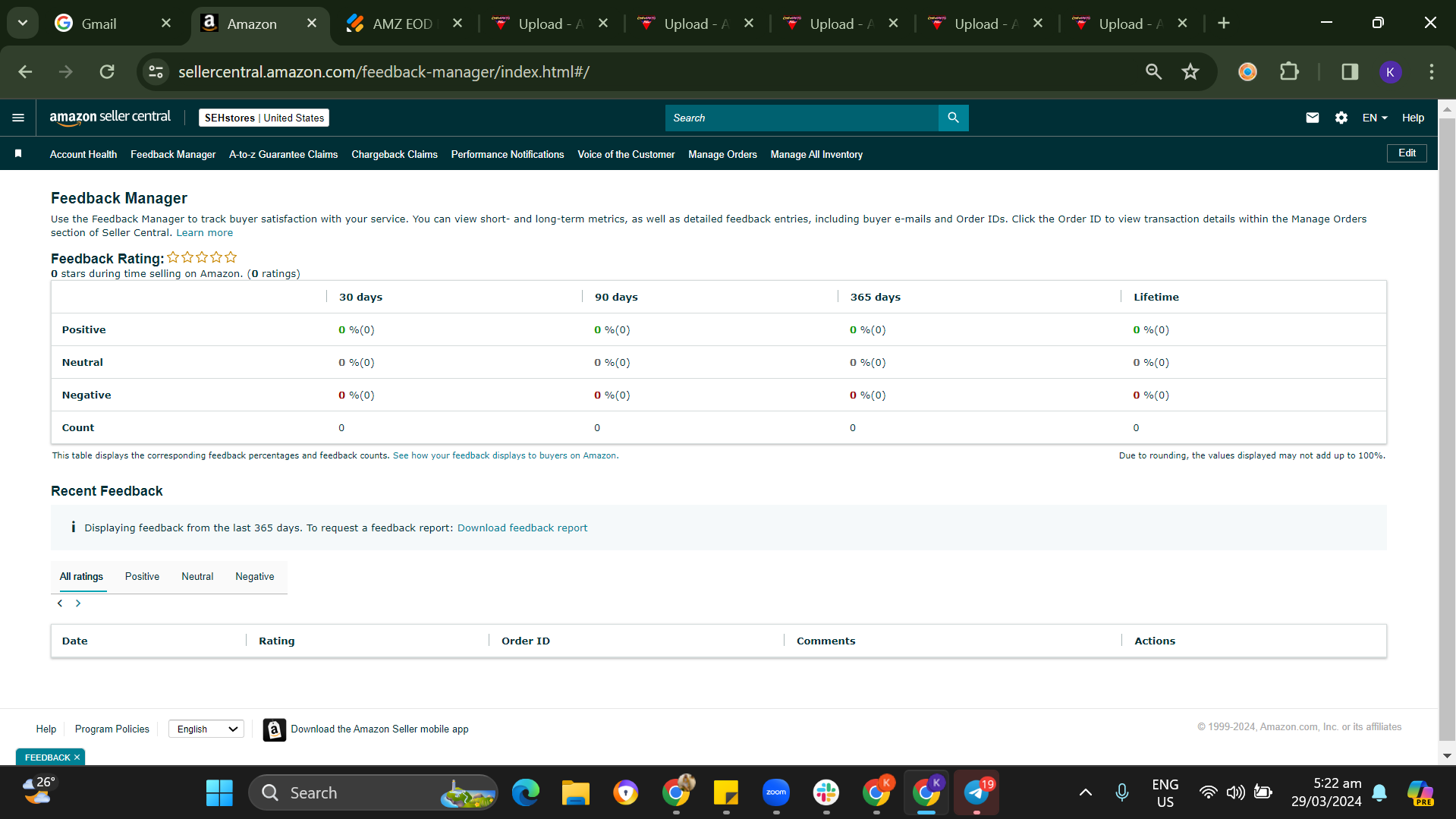Go back using the browser back arrow

tap(25, 72)
